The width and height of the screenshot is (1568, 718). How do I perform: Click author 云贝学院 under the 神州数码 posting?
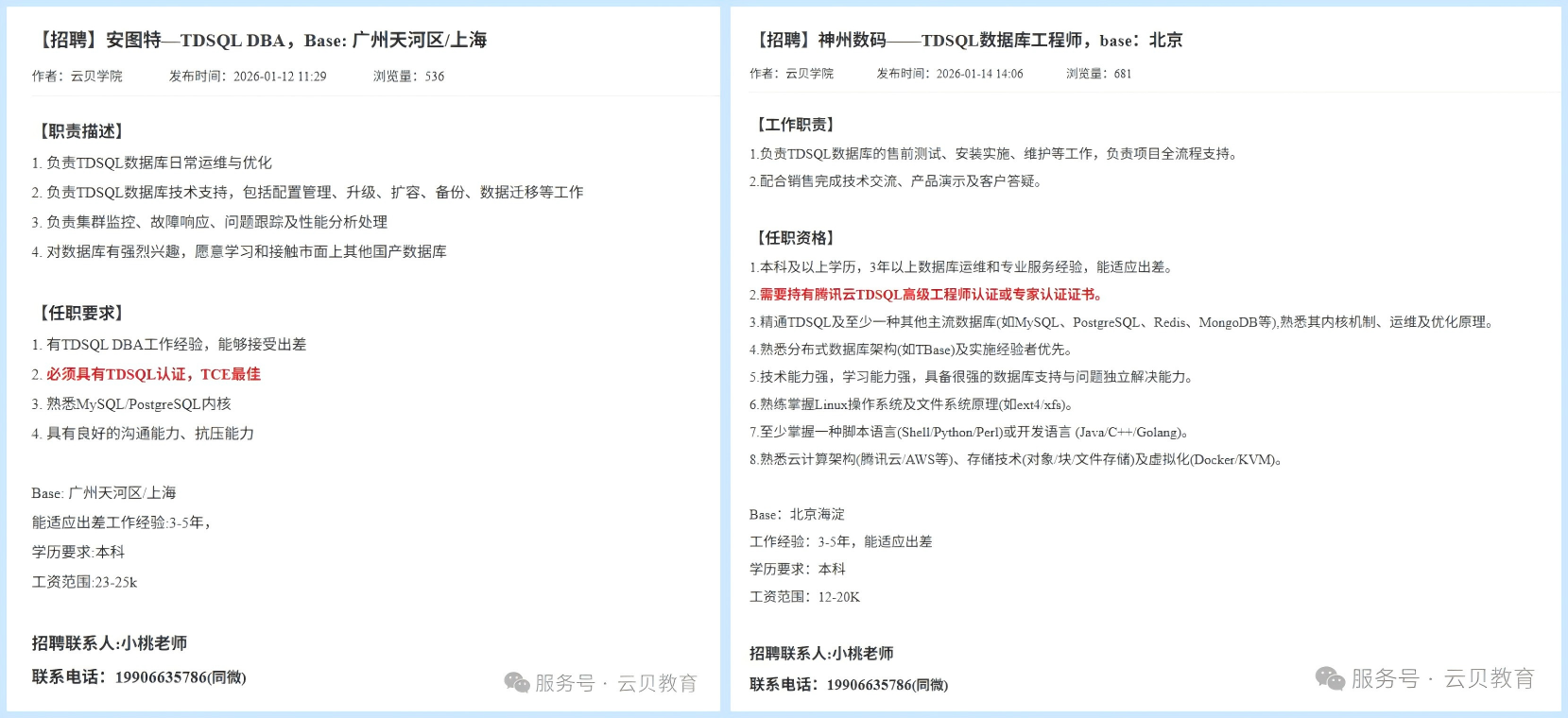pos(809,74)
